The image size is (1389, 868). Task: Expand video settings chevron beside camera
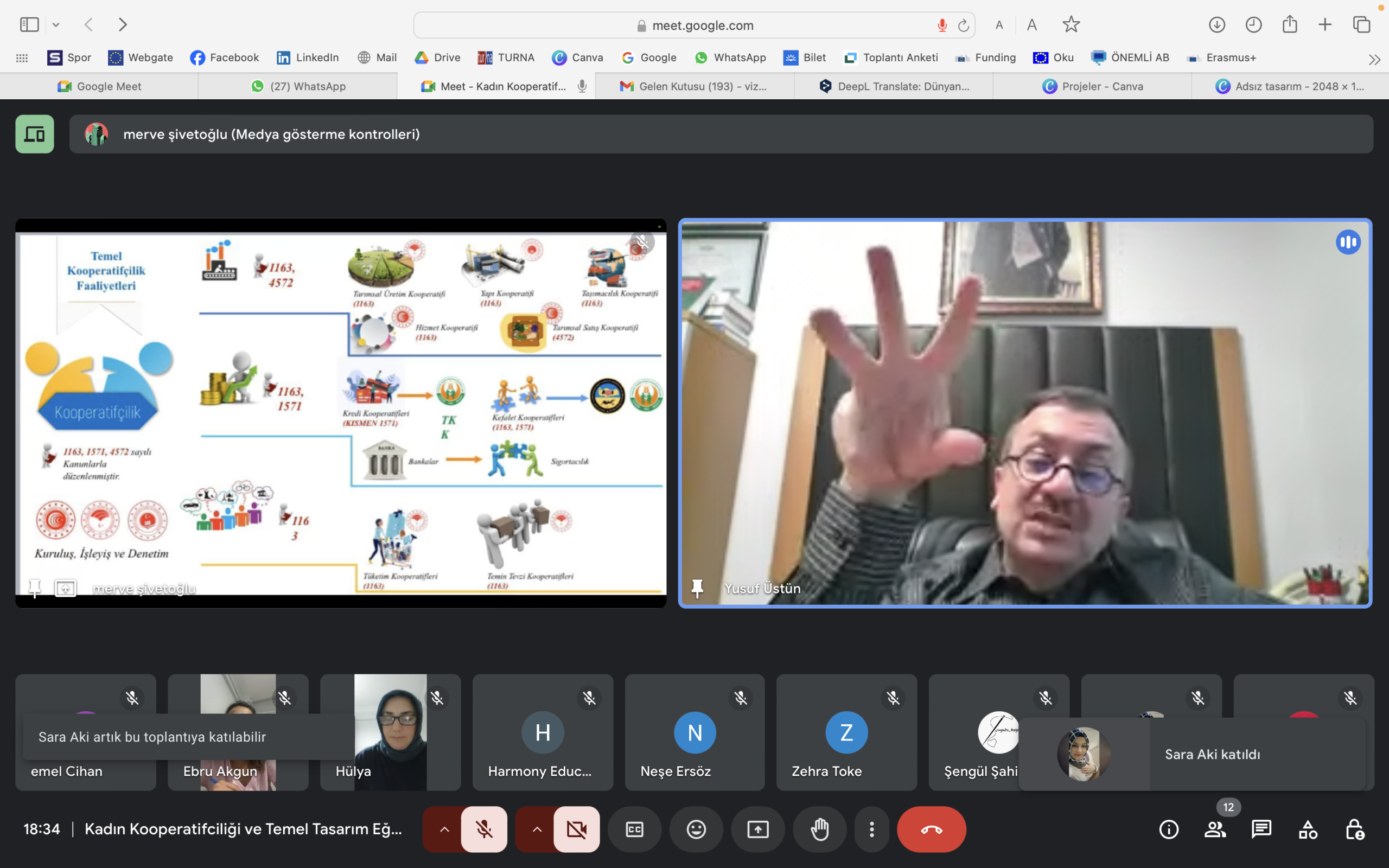[x=537, y=829]
